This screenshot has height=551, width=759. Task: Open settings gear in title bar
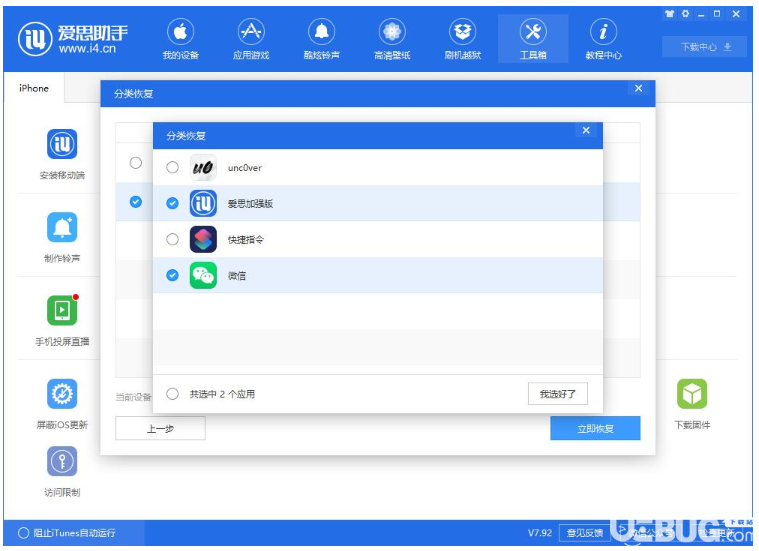[685, 14]
